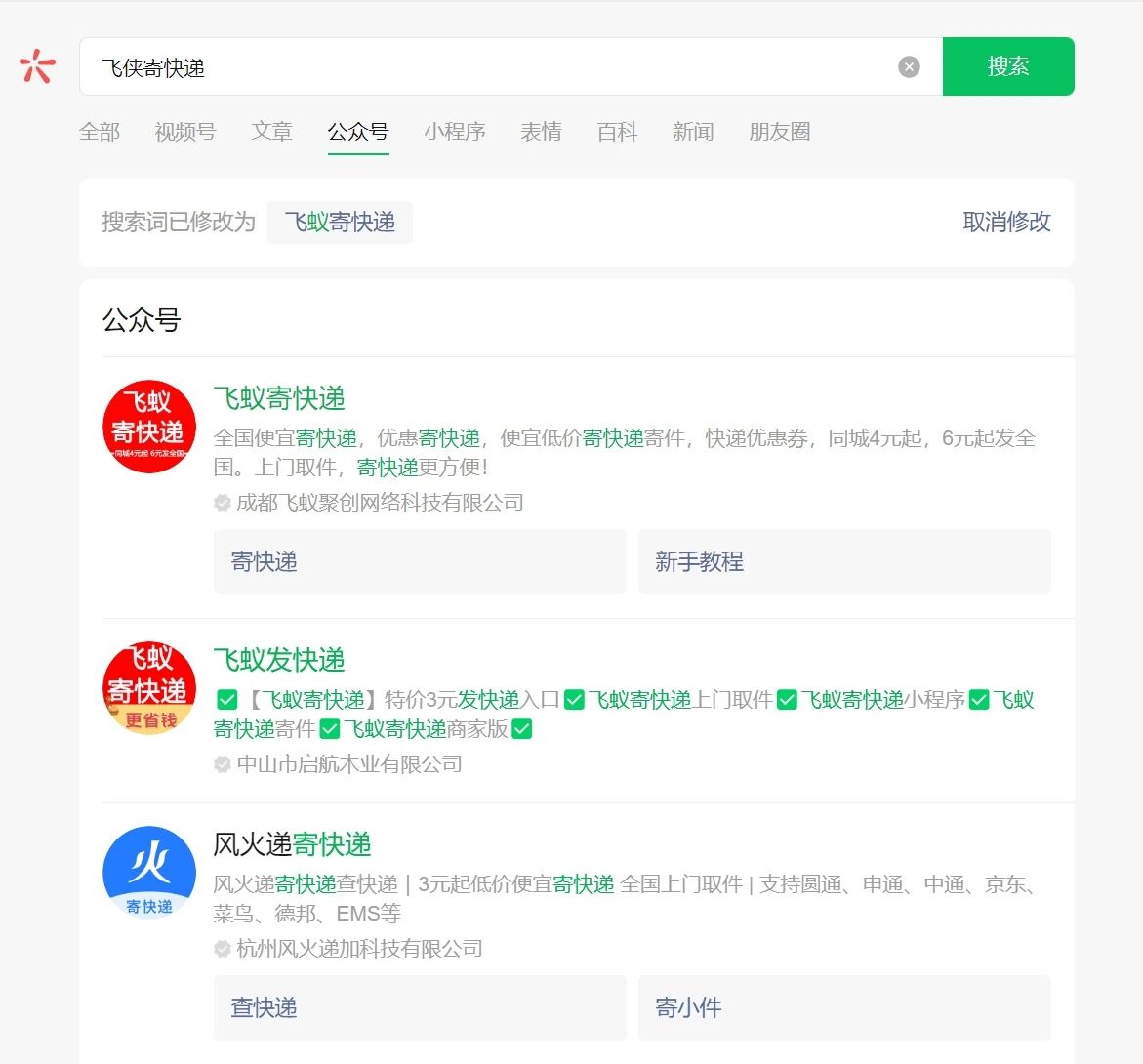Switch to the 小程序 tab
Viewport: 1143px width, 1064px height.
coord(455,132)
